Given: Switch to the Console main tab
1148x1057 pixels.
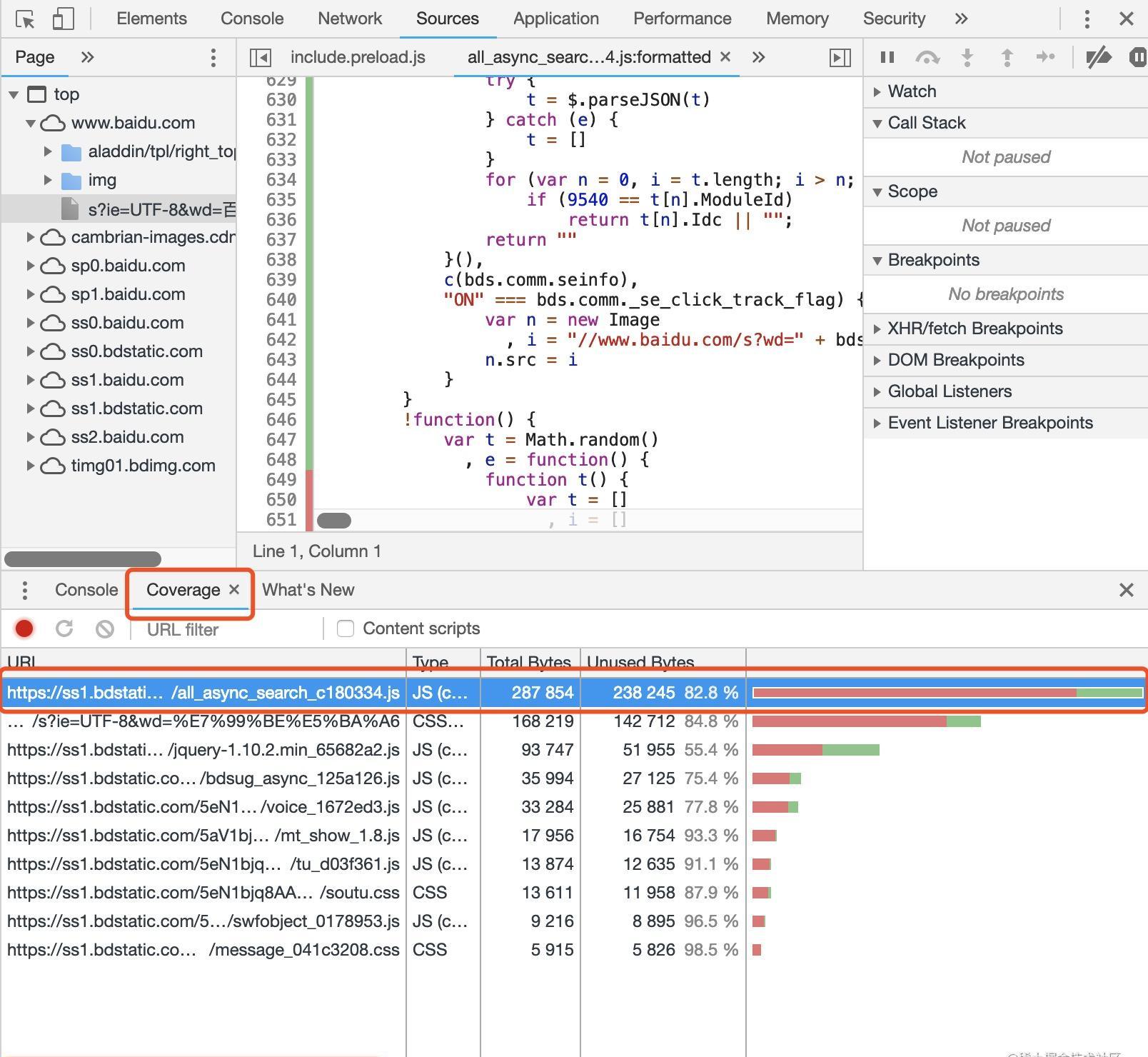Looking at the screenshot, I should 252,19.
